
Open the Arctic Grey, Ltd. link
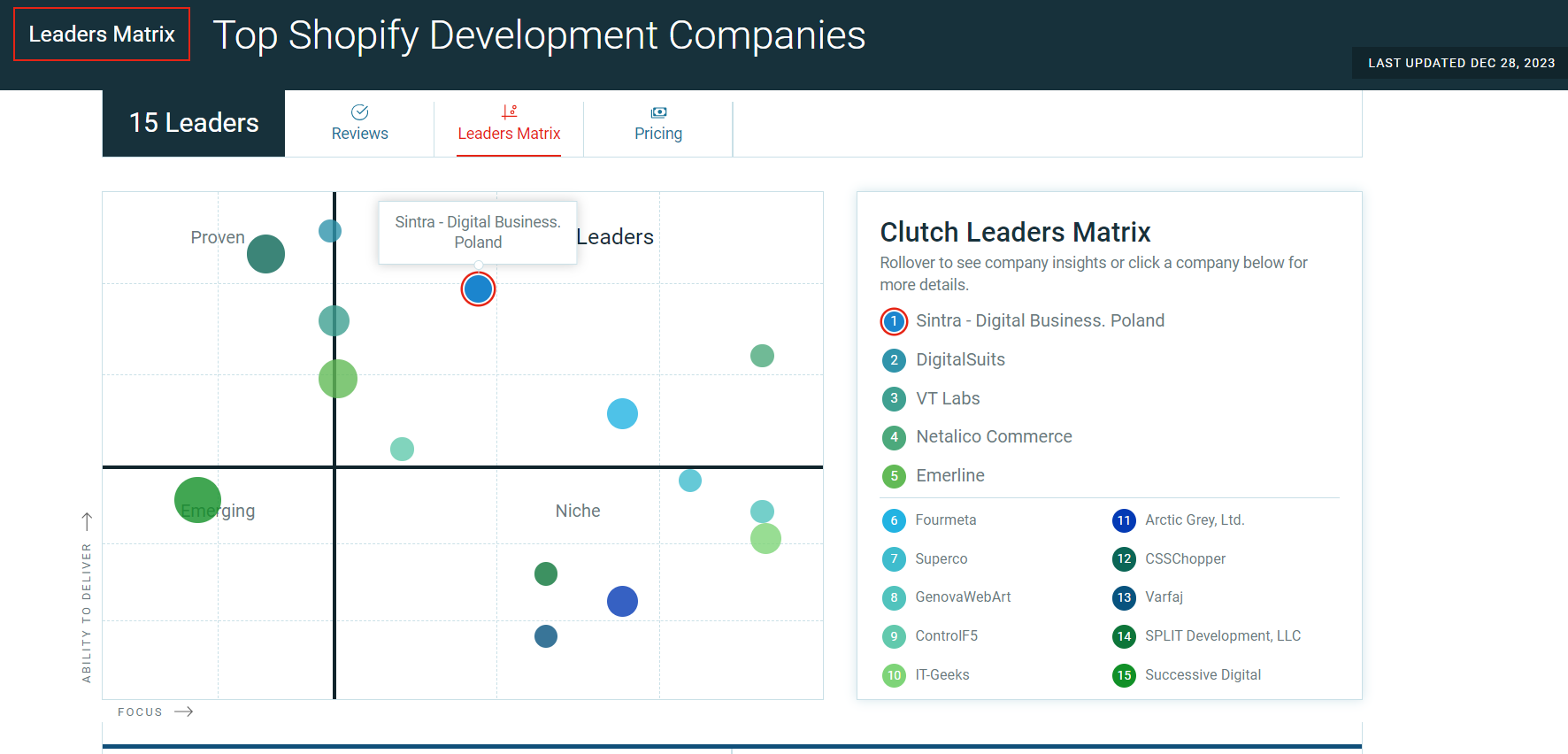pyautogui.click(x=1195, y=519)
